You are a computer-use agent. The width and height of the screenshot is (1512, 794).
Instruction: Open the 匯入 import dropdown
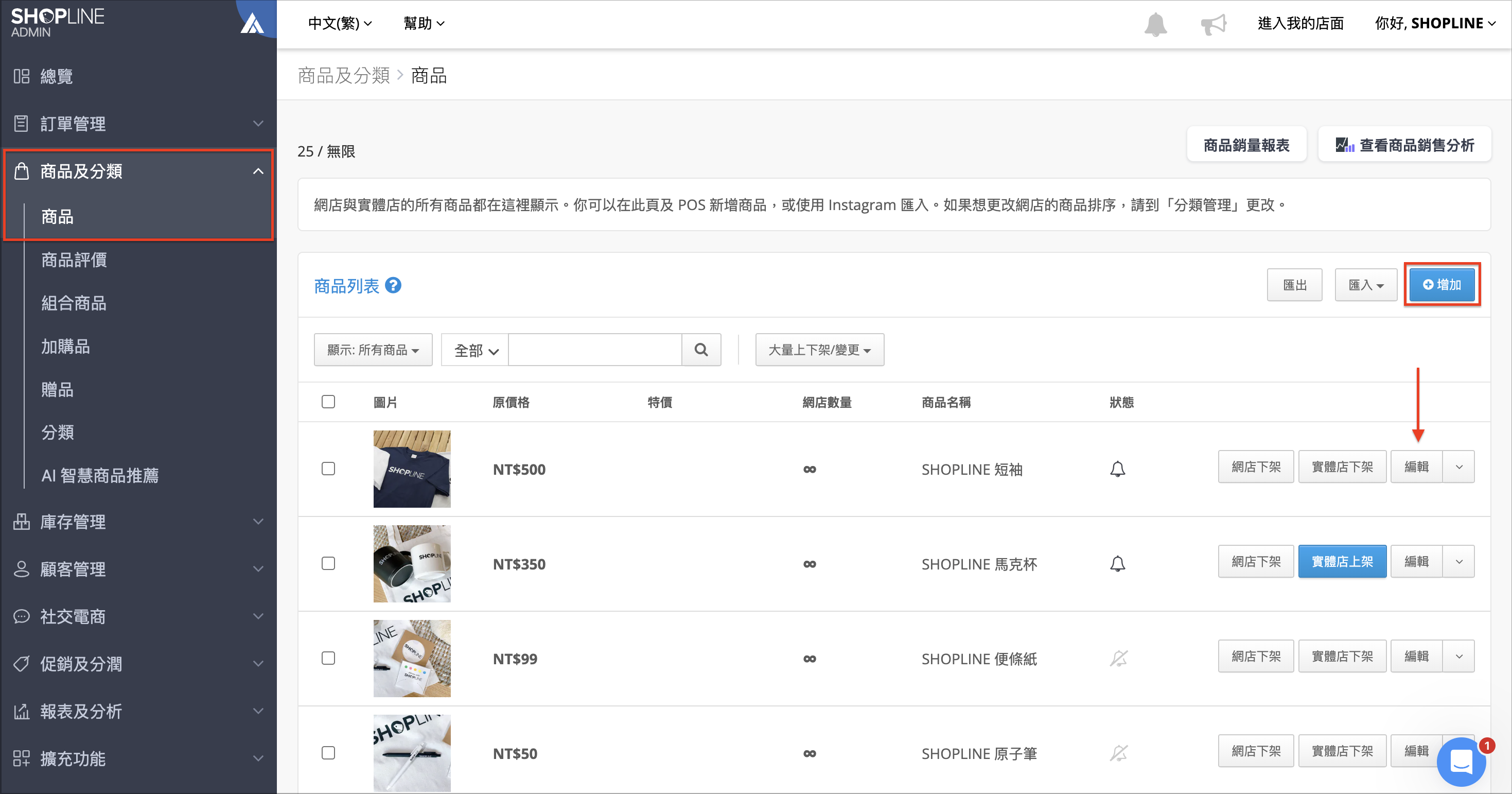1366,285
